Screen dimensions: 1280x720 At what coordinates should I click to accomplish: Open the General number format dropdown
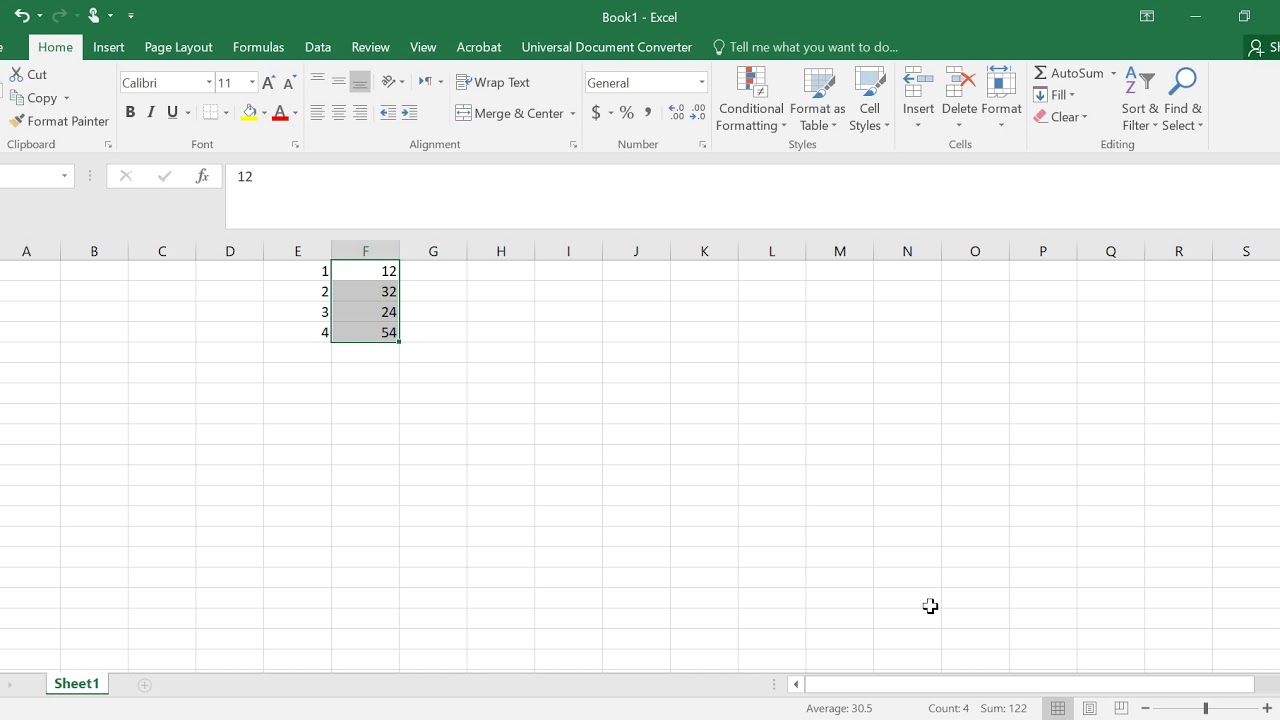coord(701,82)
